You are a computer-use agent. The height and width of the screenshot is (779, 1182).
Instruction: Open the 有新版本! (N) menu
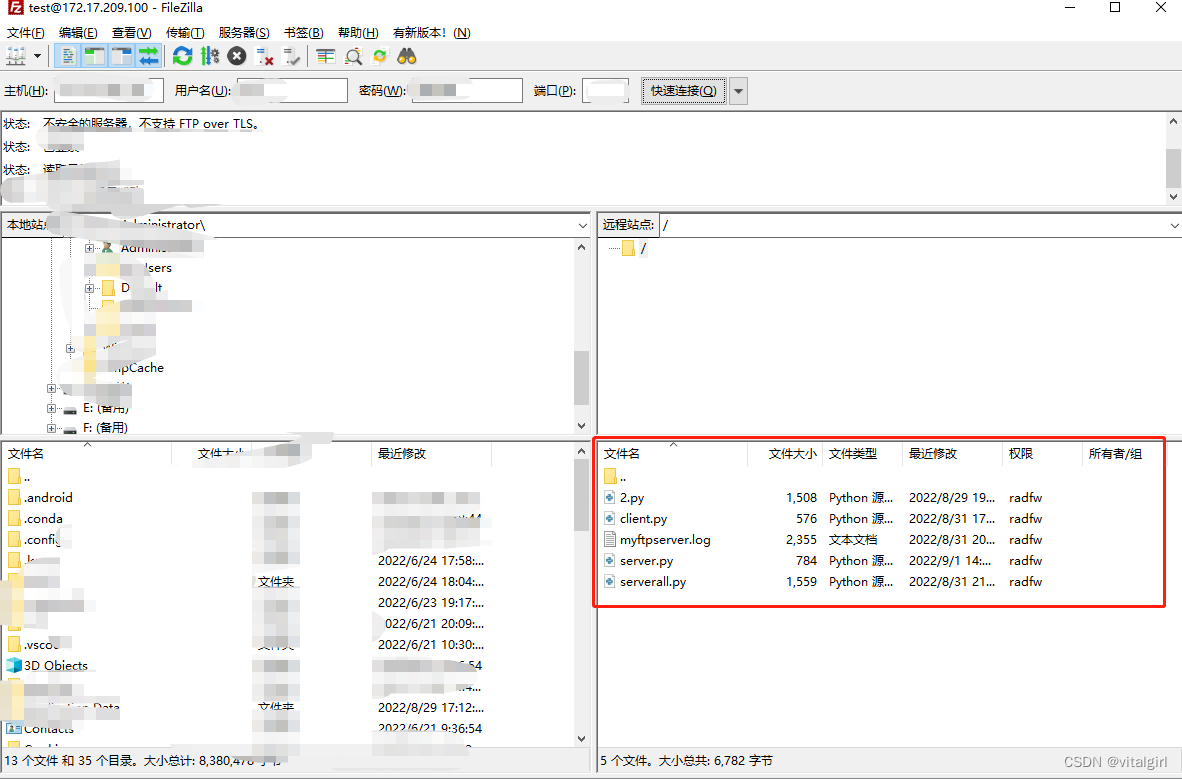click(x=431, y=32)
